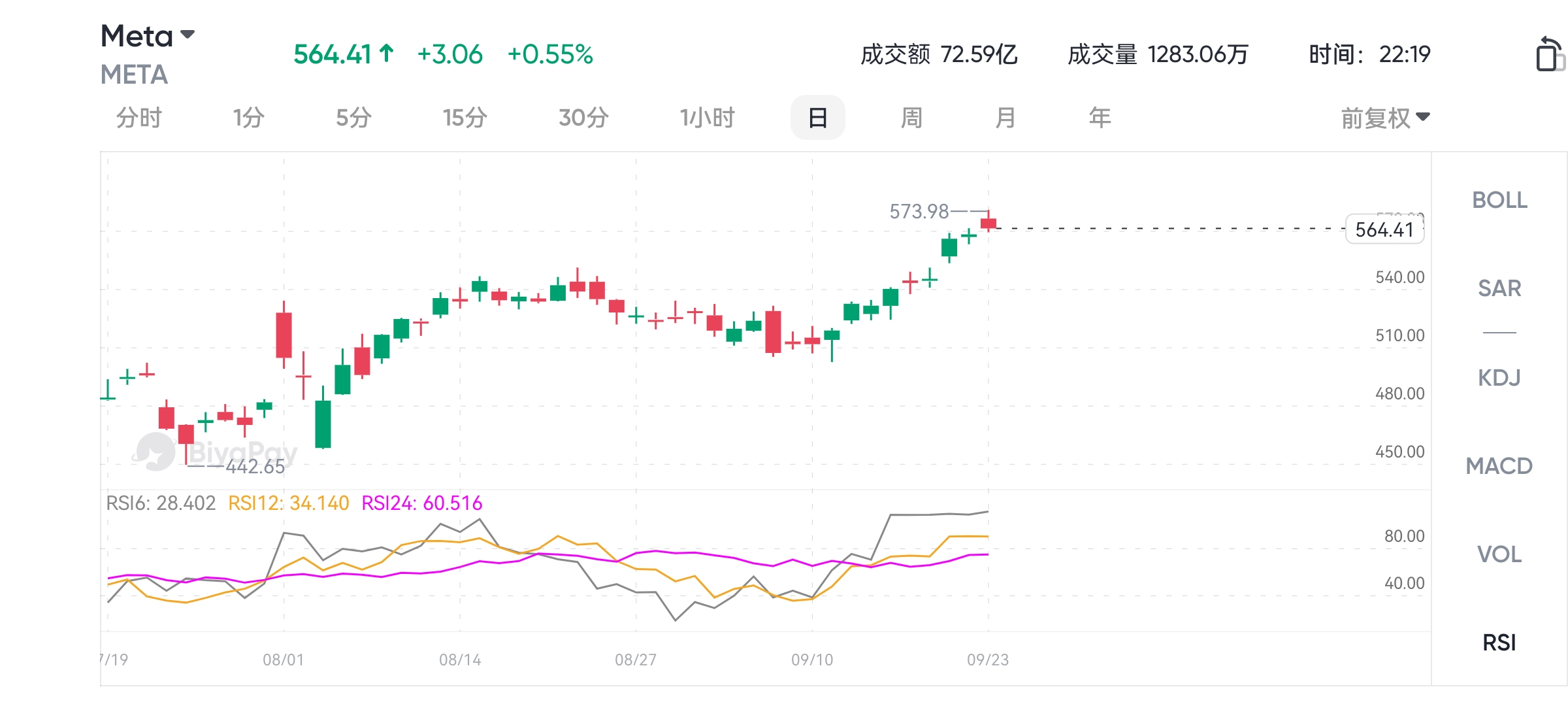Show the MACD indicator
Image resolution: width=1568 pixels, height=706 pixels.
pyautogui.click(x=1499, y=466)
